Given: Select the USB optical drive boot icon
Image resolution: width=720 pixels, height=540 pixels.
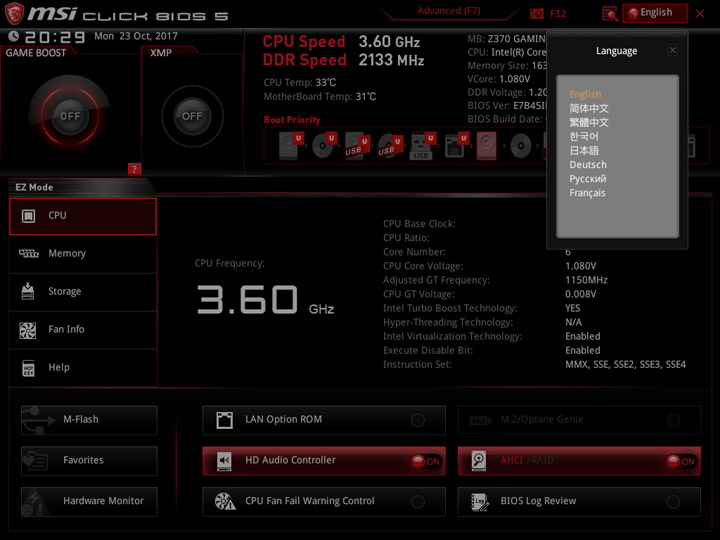Looking at the screenshot, I should [390, 146].
